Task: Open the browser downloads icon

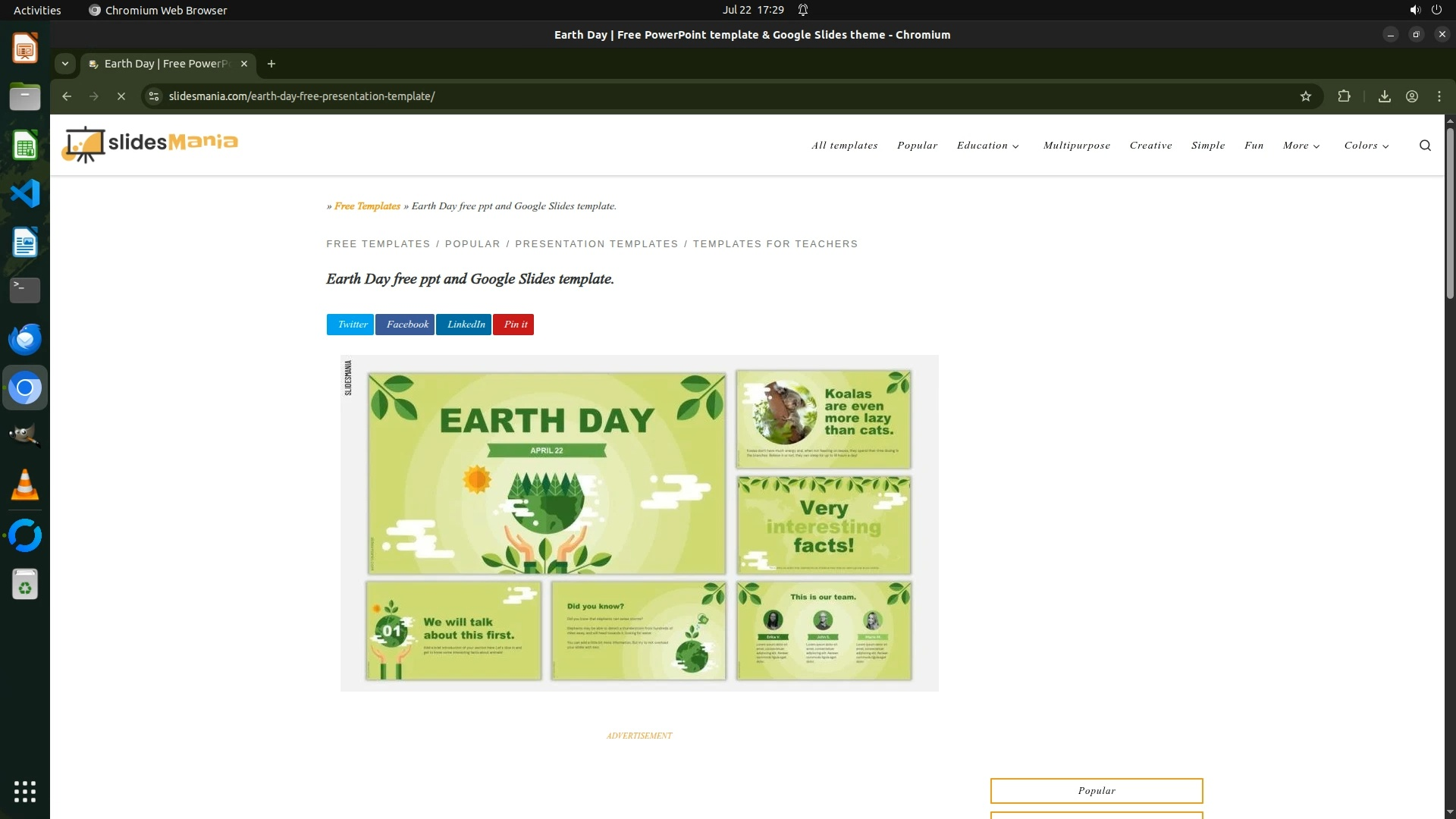Action: pyautogui.click(x=1384, y=96)
